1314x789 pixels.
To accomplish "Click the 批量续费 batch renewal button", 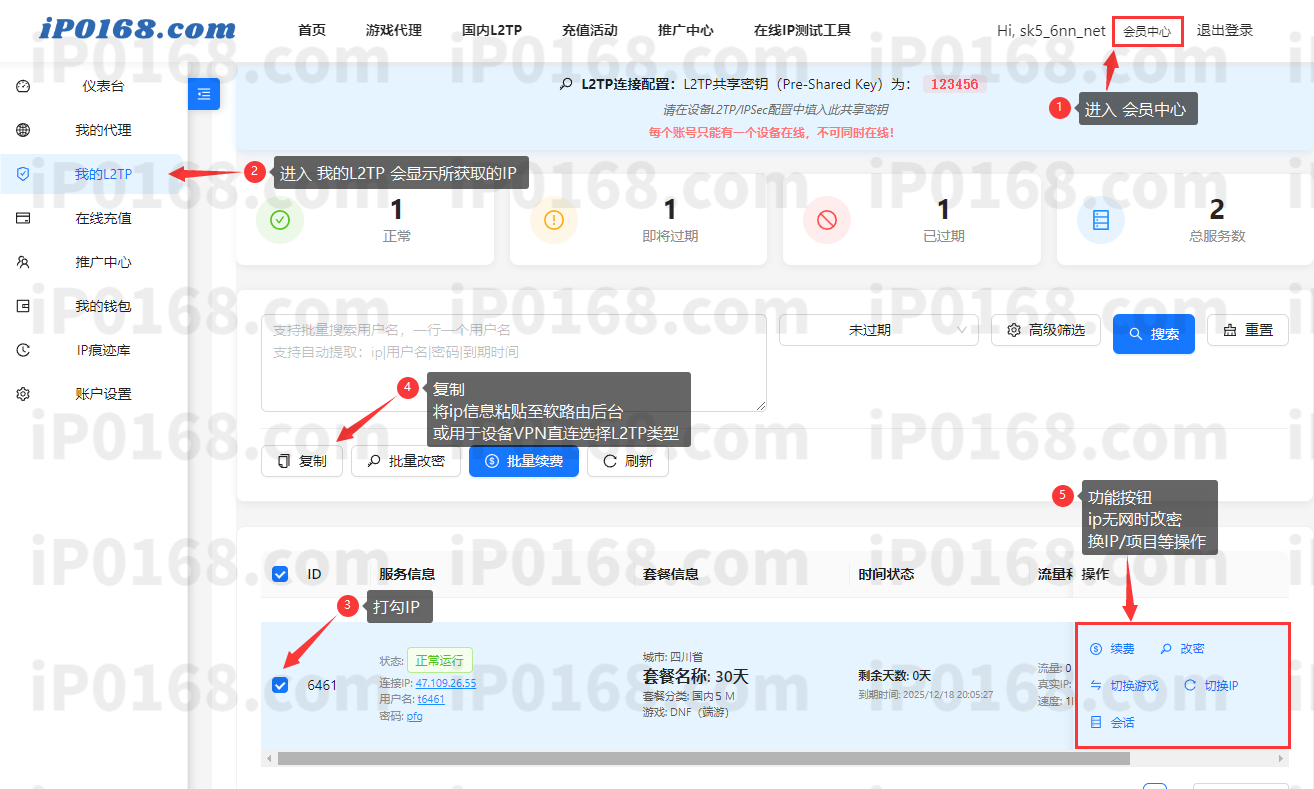I will click(523, 460).
